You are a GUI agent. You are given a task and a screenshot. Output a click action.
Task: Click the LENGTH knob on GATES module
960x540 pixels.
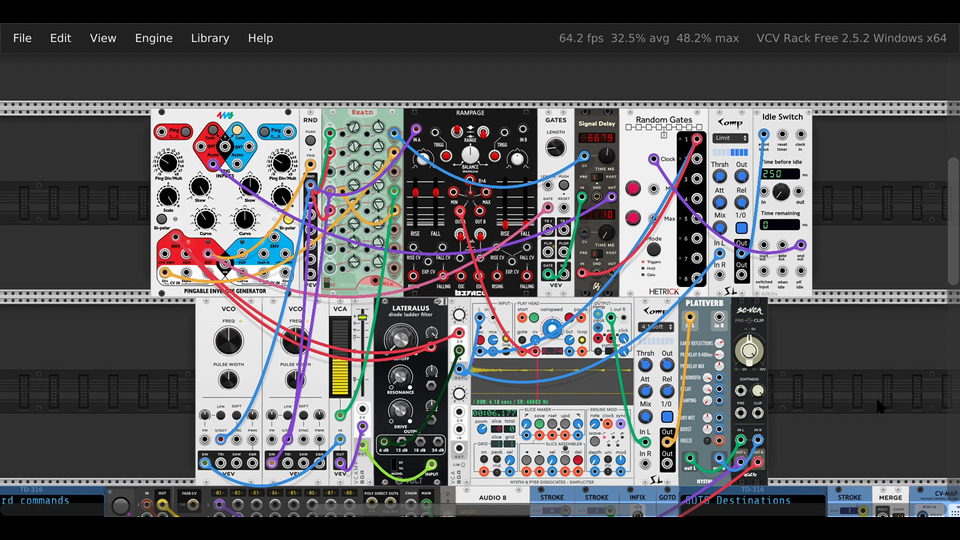555,148
